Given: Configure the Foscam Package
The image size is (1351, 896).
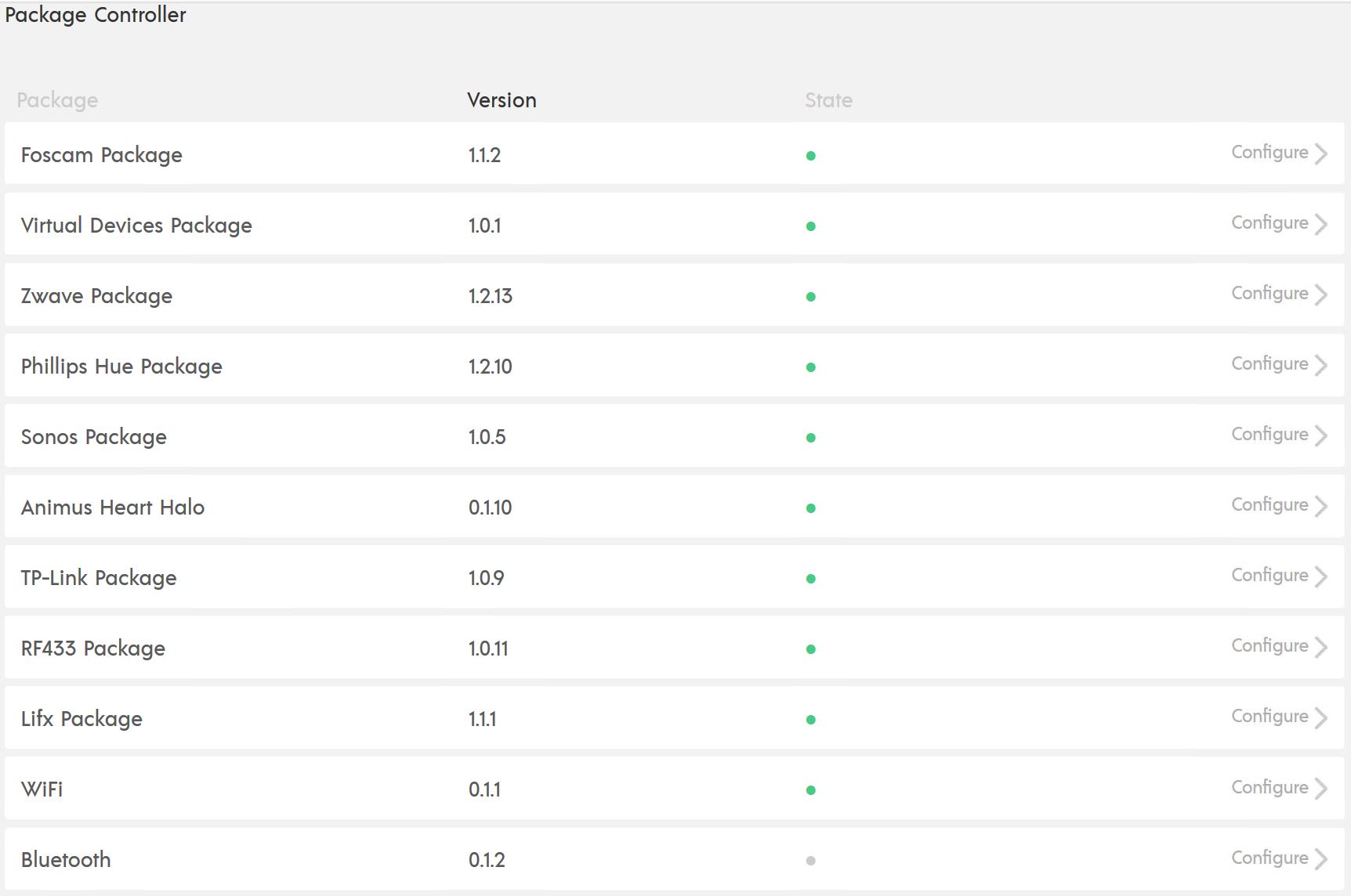Looking at the screenshot, I should tap(1270, 153).
